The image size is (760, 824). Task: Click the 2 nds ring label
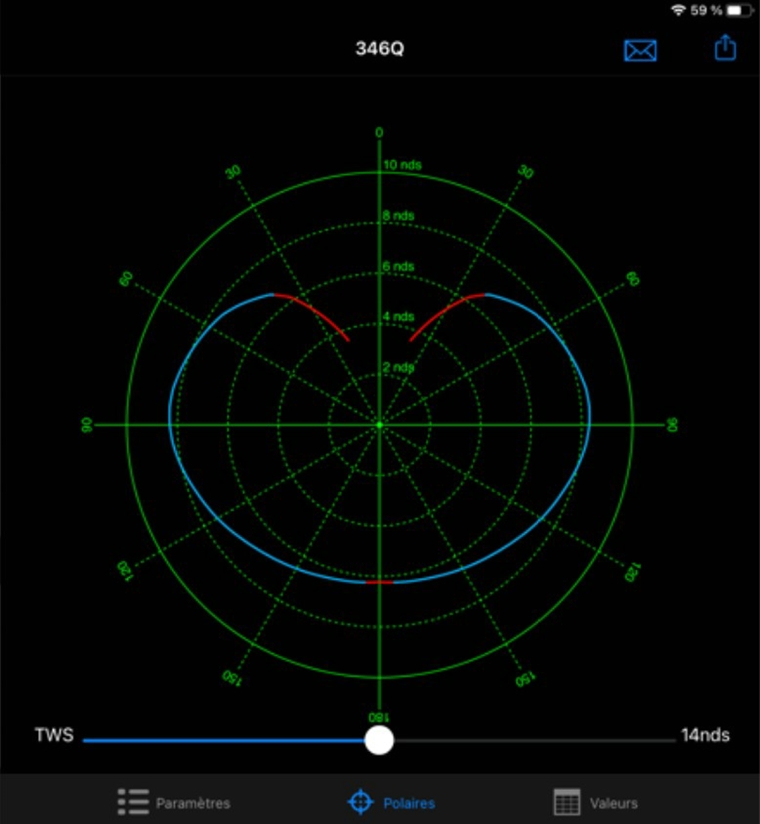[399, 367]
